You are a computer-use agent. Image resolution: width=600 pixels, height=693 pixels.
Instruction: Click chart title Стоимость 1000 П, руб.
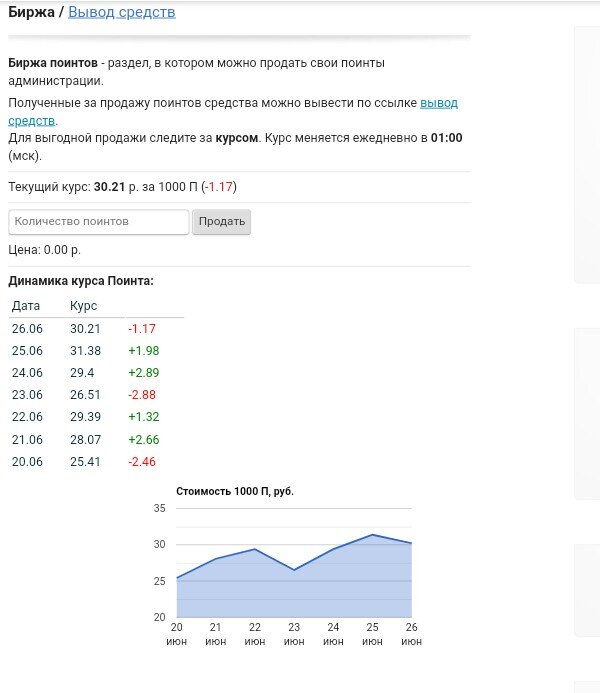pos(235,491)
